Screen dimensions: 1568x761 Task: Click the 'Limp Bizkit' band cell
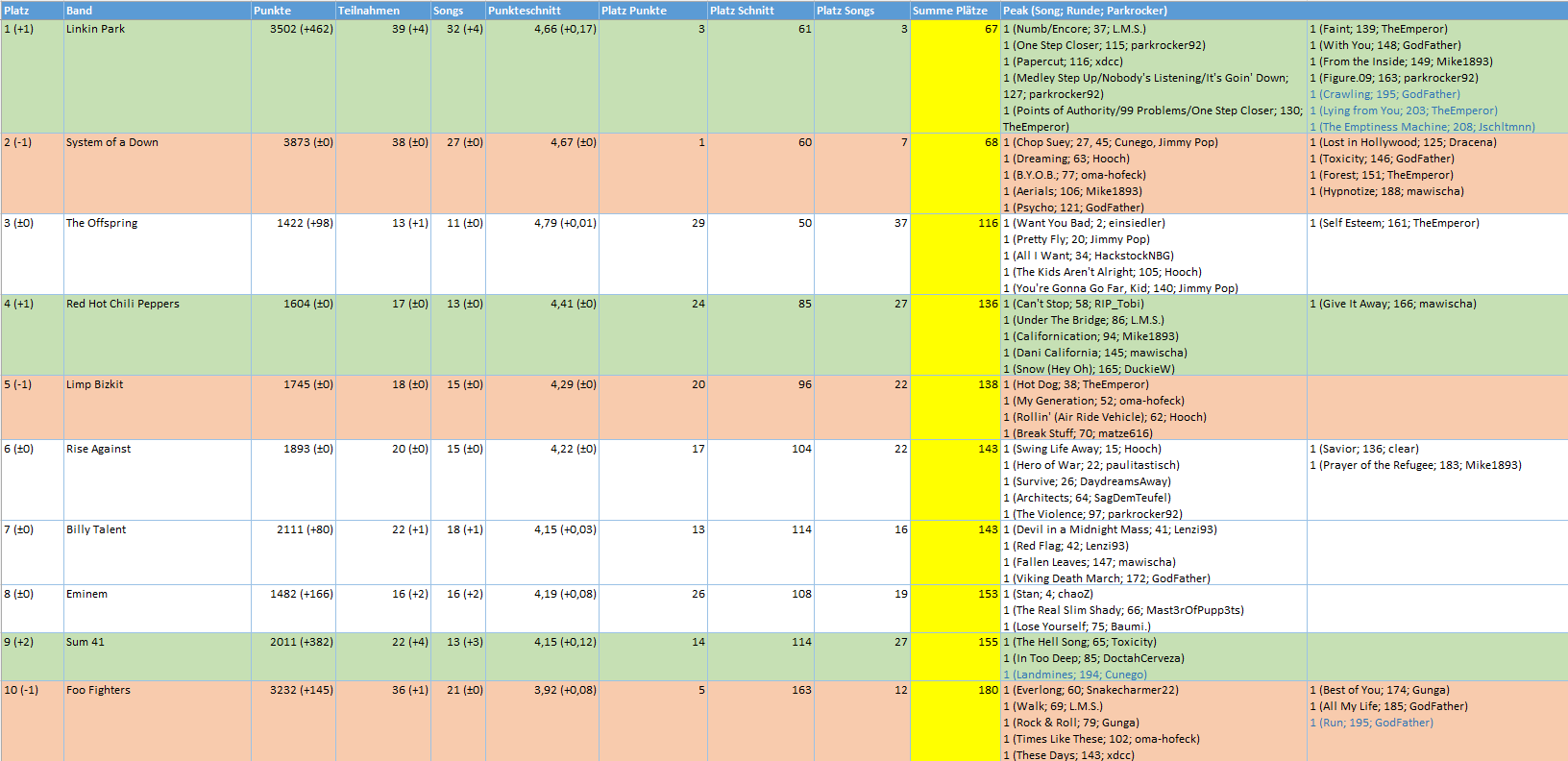click(x=158, y=408)
